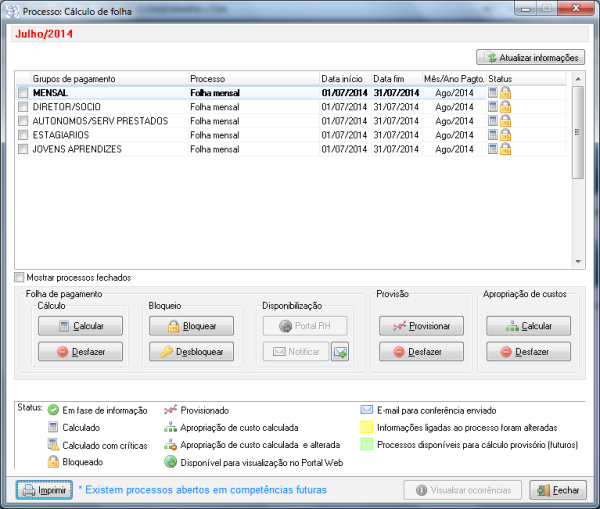Click the globe Portal Web legend icon
600x509 pixels.
[x=171, y=462]
